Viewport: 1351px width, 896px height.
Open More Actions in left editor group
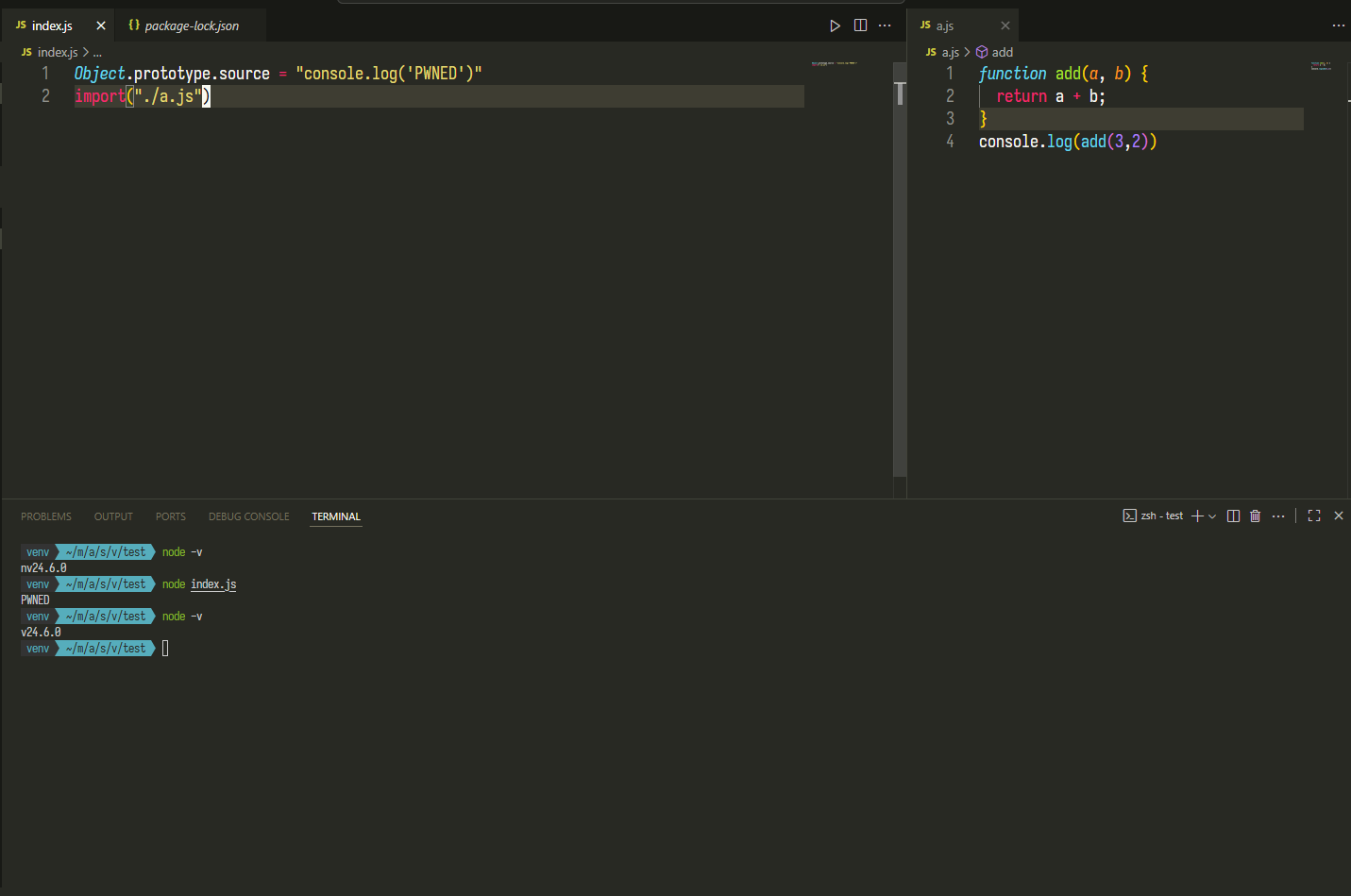pyautogui.click(x=885, y=25)
